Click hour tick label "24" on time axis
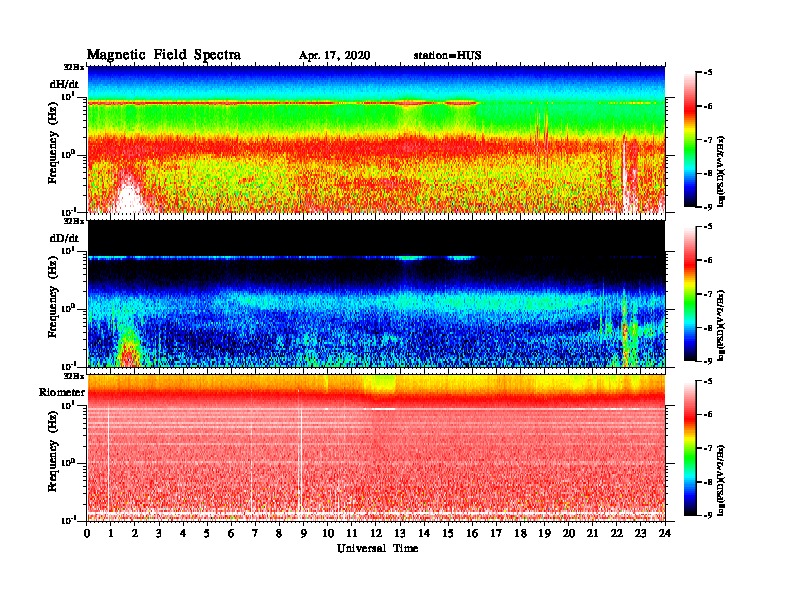792x612 pixels. 665,533
